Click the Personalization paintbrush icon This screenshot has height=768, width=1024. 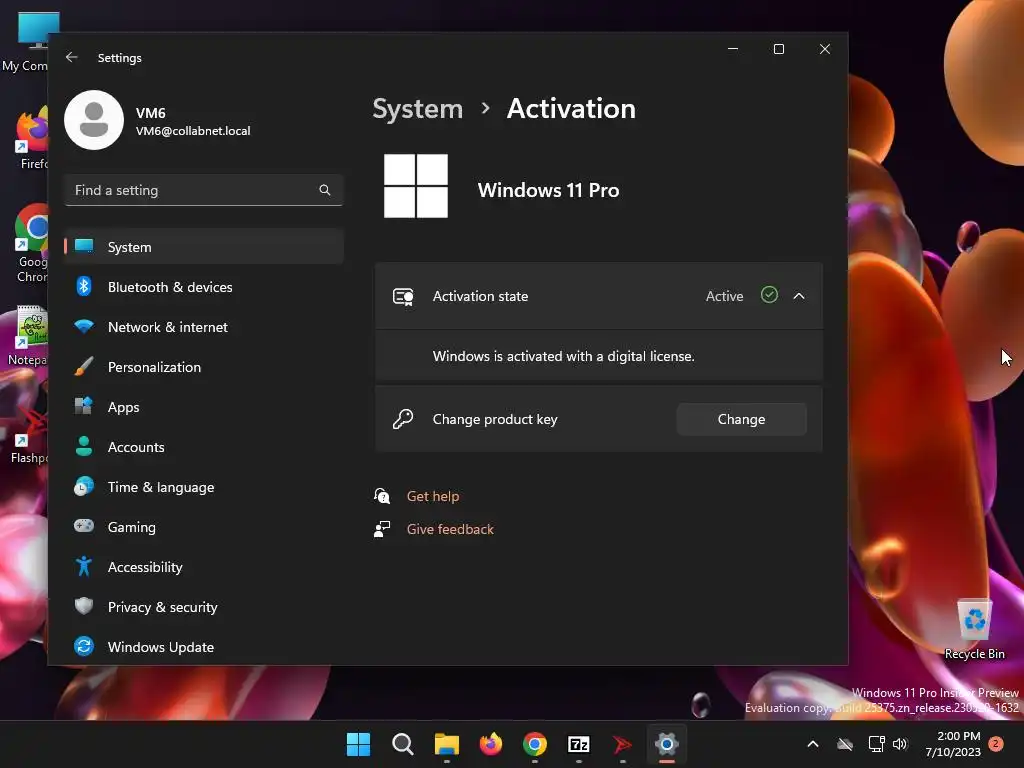point(84,366)
